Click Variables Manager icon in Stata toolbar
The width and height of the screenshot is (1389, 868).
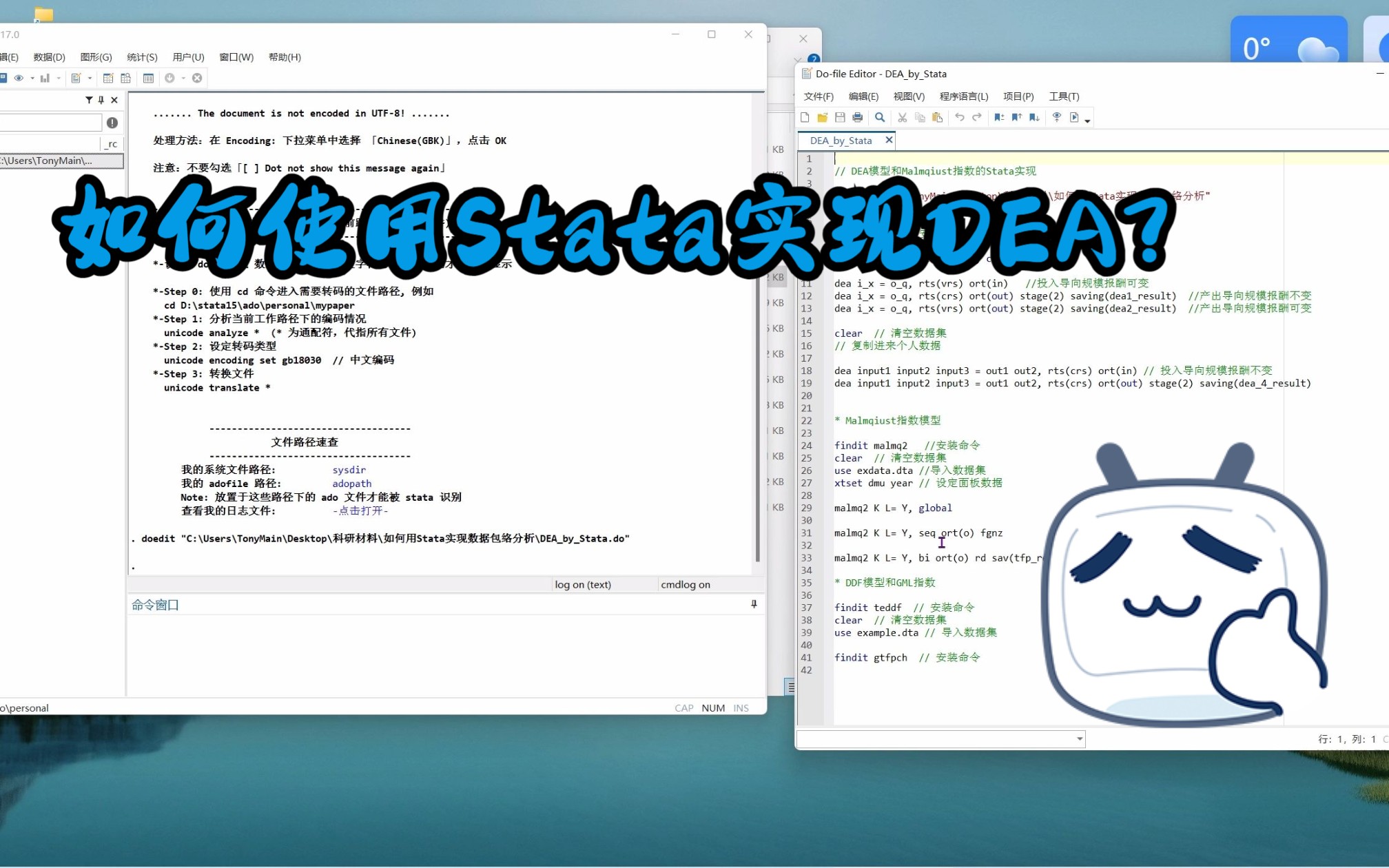click(x=148, y=78)
